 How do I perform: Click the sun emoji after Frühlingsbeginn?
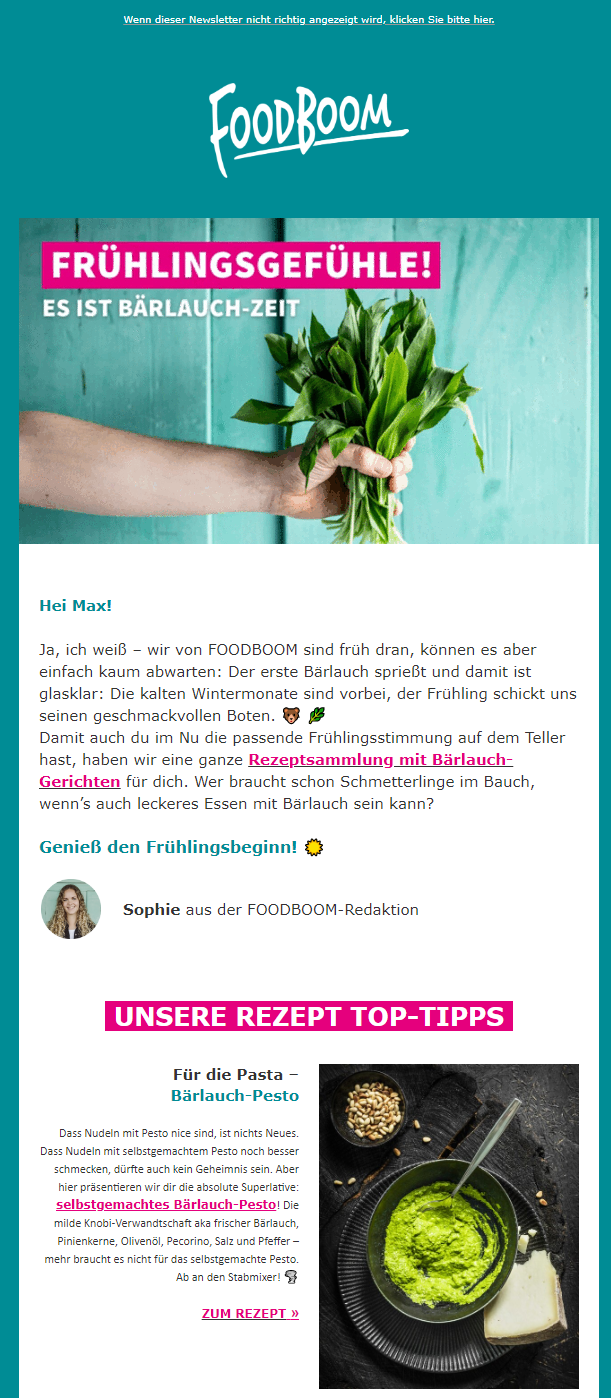pyautogui.click(x=314, y=848)
